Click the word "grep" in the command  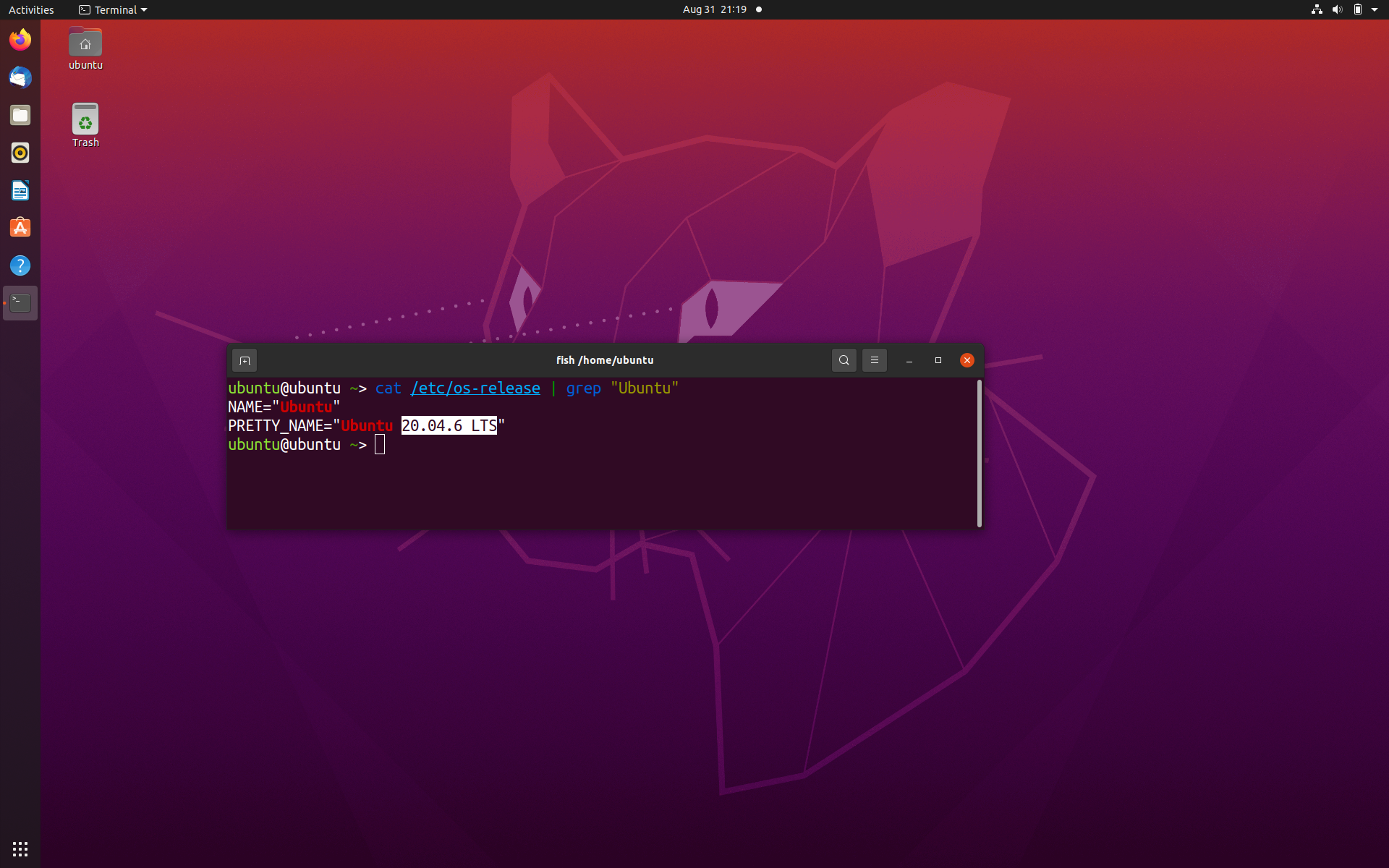583,388
